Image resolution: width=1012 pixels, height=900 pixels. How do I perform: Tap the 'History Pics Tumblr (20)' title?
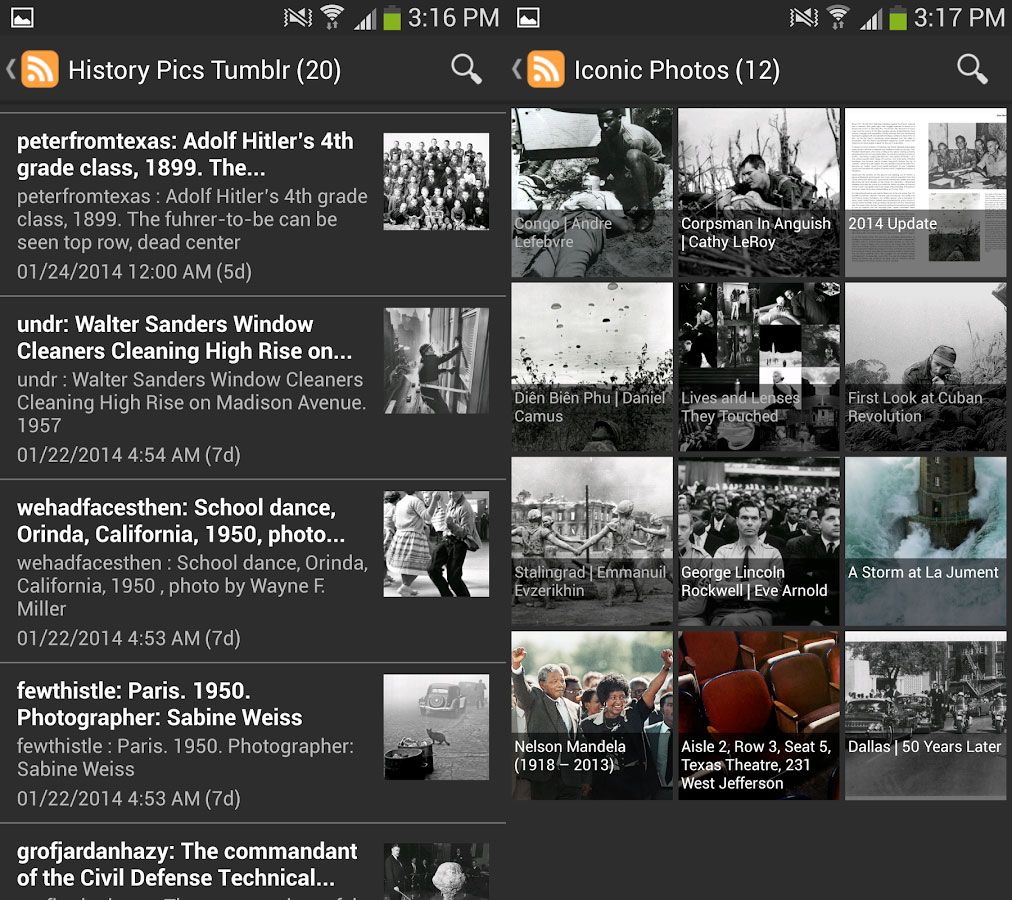tap(205, 70)
